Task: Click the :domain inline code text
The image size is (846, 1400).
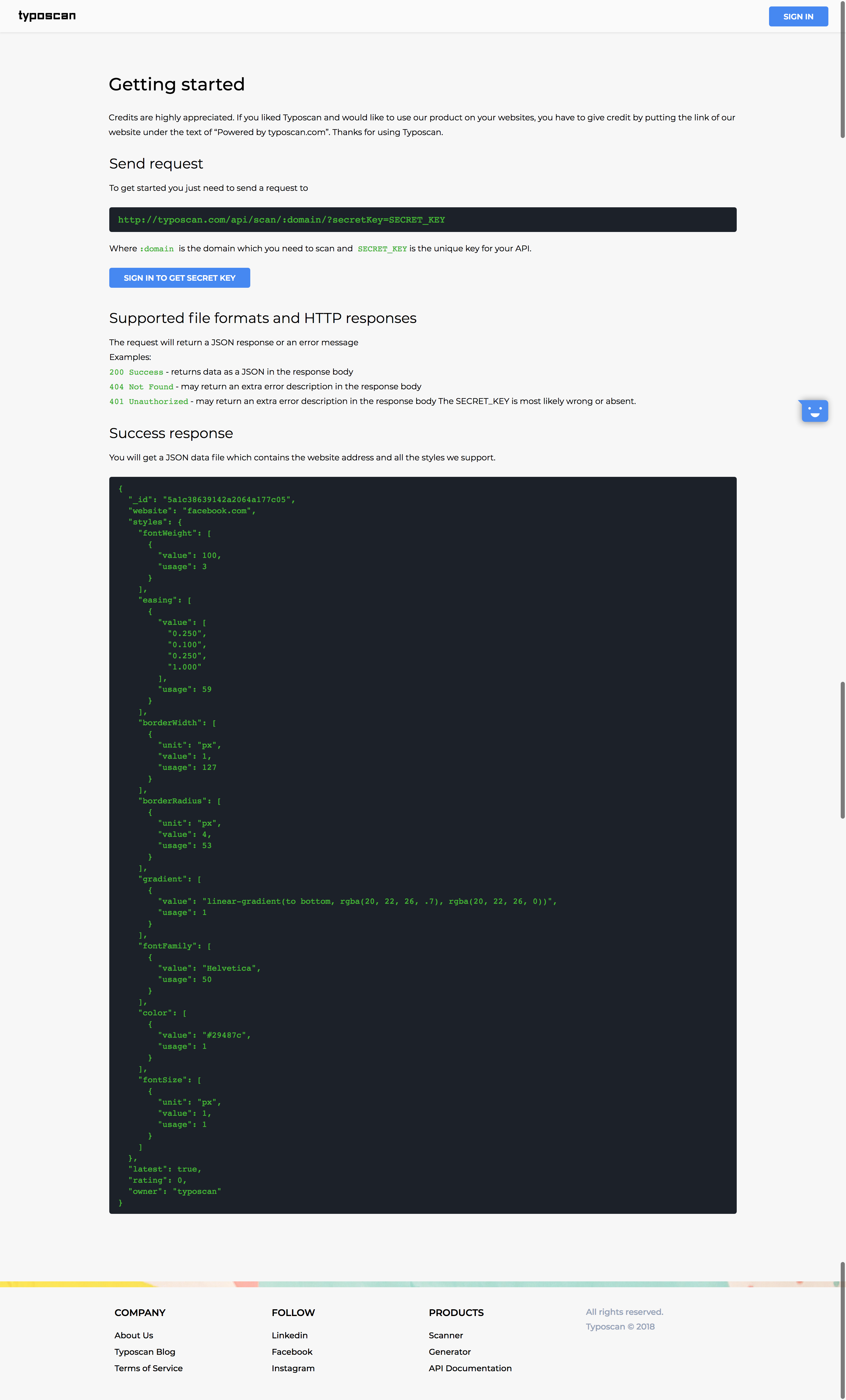Action: click(157, 249)
